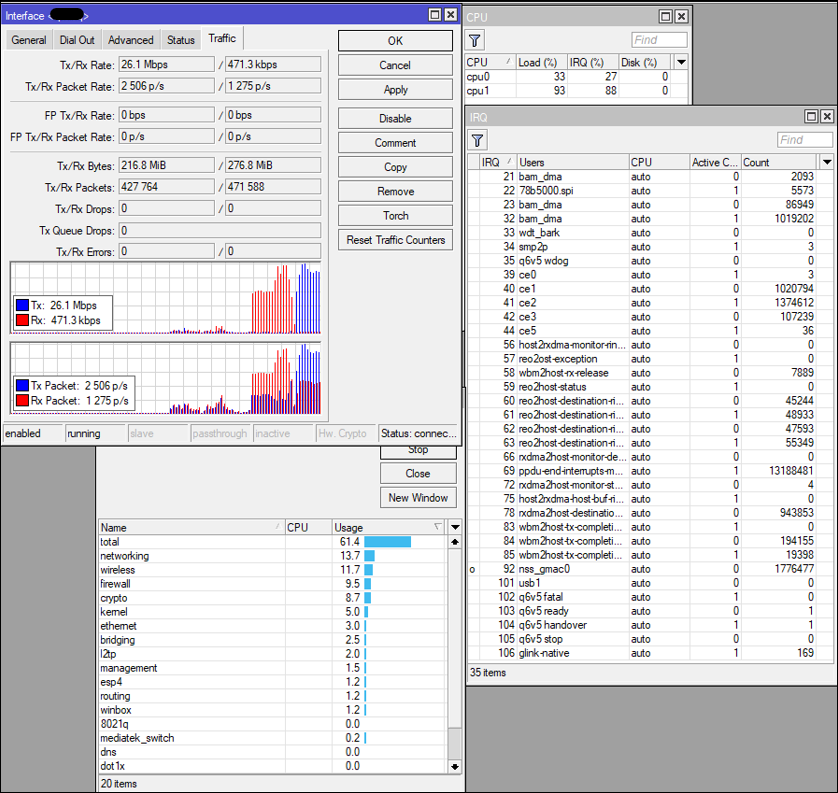The image size is (838, 793).
Task: Maximize the Interface window
Action: (x=434, y=15)
